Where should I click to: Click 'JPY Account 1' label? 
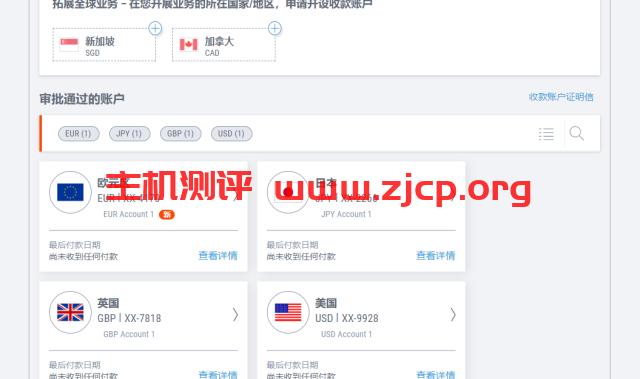tap(346, 214)
